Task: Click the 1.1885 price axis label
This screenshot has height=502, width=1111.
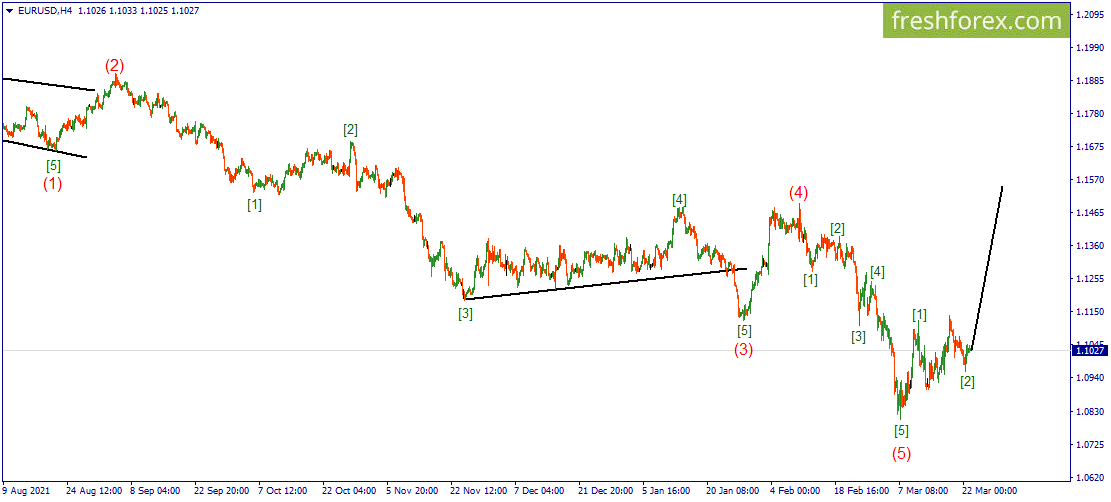Action: coord(1090,81)
